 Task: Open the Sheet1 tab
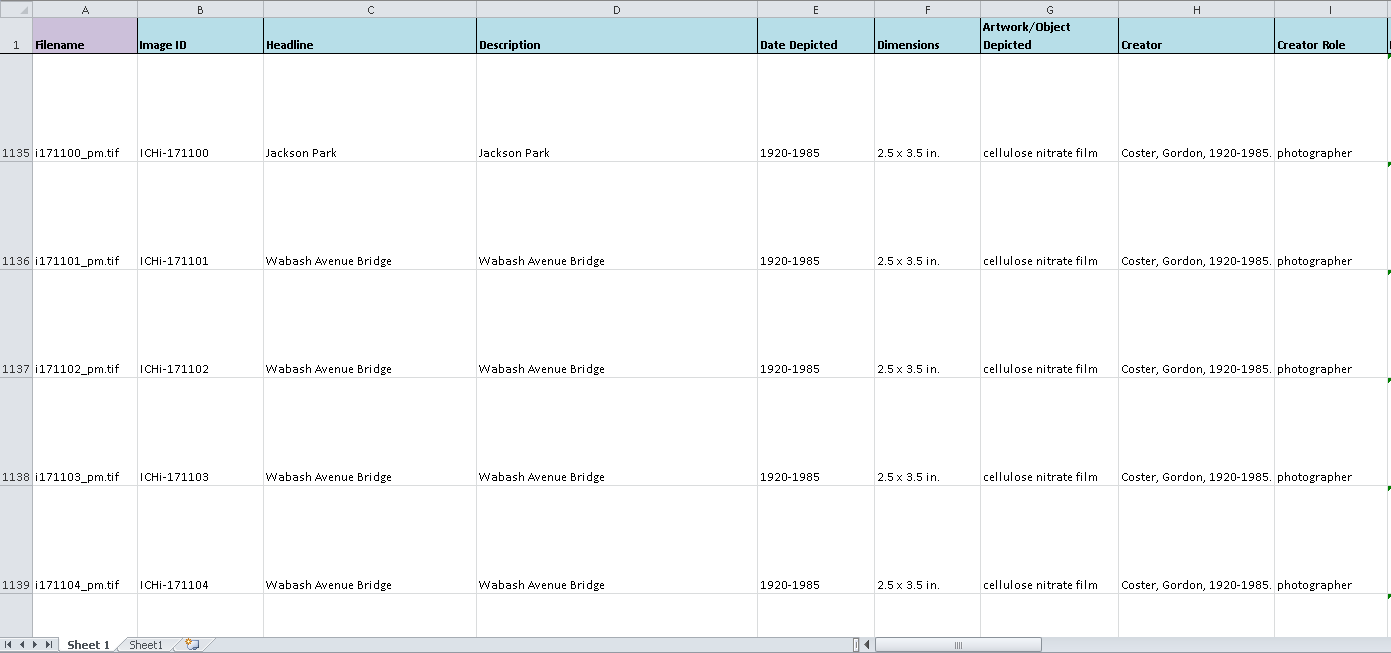coord(145,645)
